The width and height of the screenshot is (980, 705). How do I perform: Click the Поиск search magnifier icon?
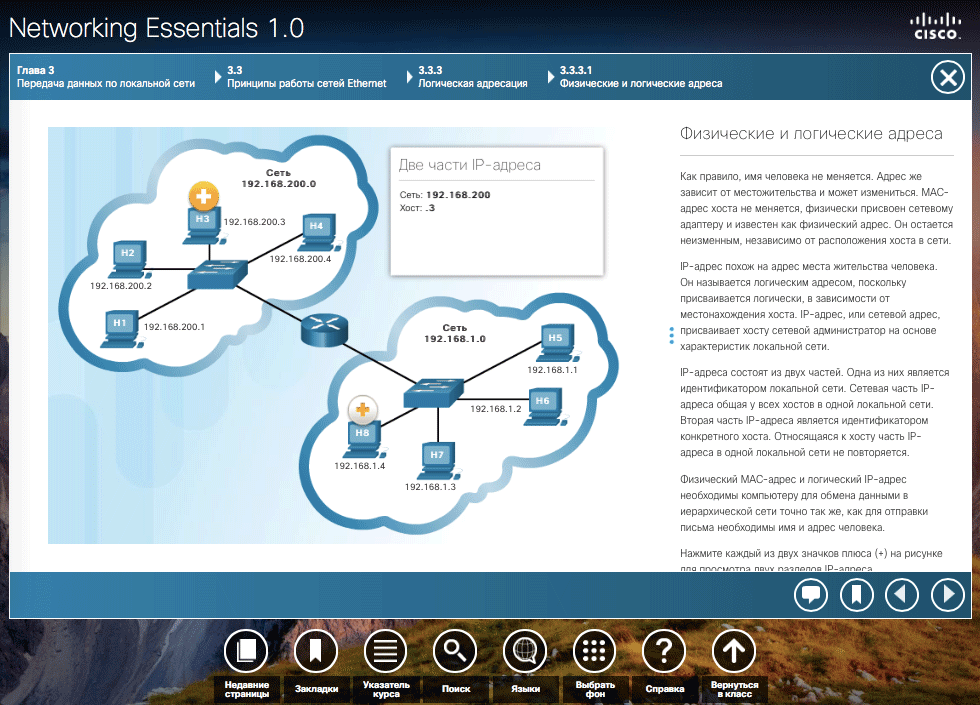(x=455, y=651)
